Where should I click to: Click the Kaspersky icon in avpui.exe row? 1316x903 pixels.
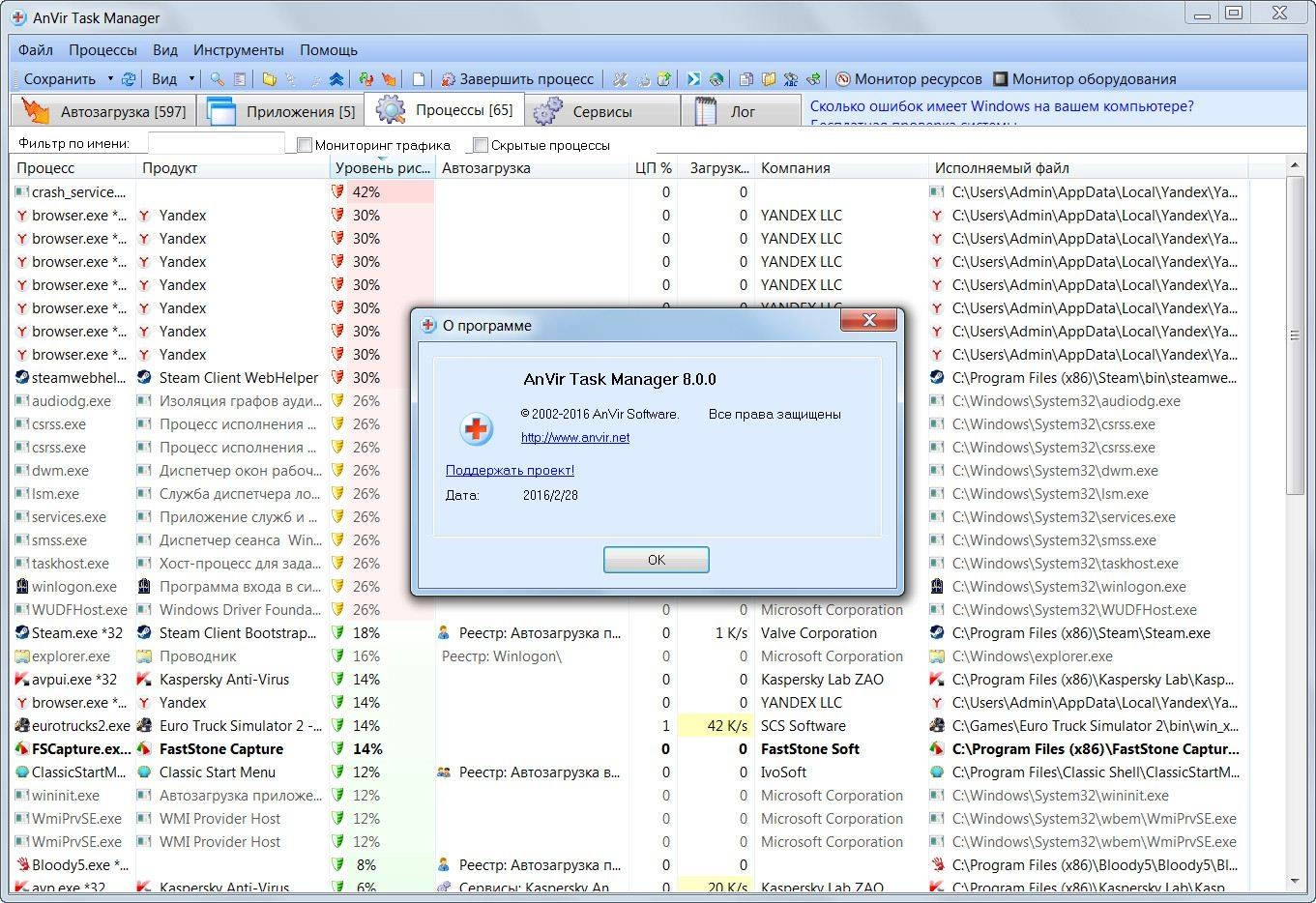click(x=22, y=680)
